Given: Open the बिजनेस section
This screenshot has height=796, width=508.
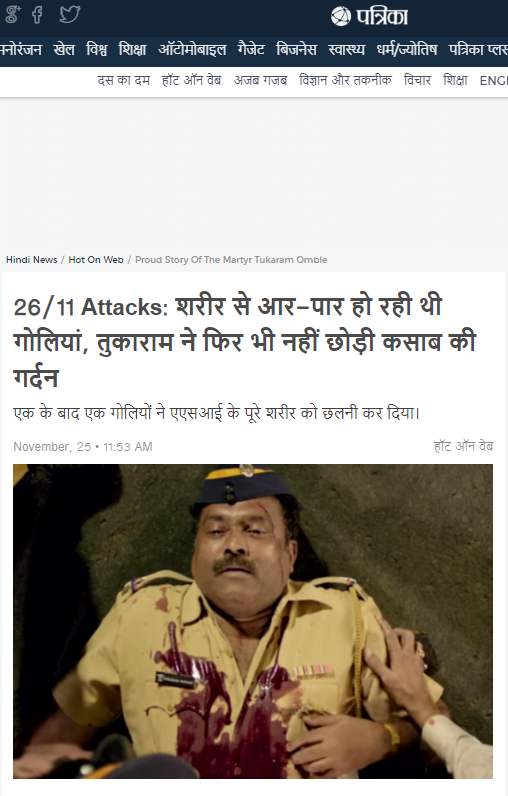Looking at the screenshot, I should 296,50.
